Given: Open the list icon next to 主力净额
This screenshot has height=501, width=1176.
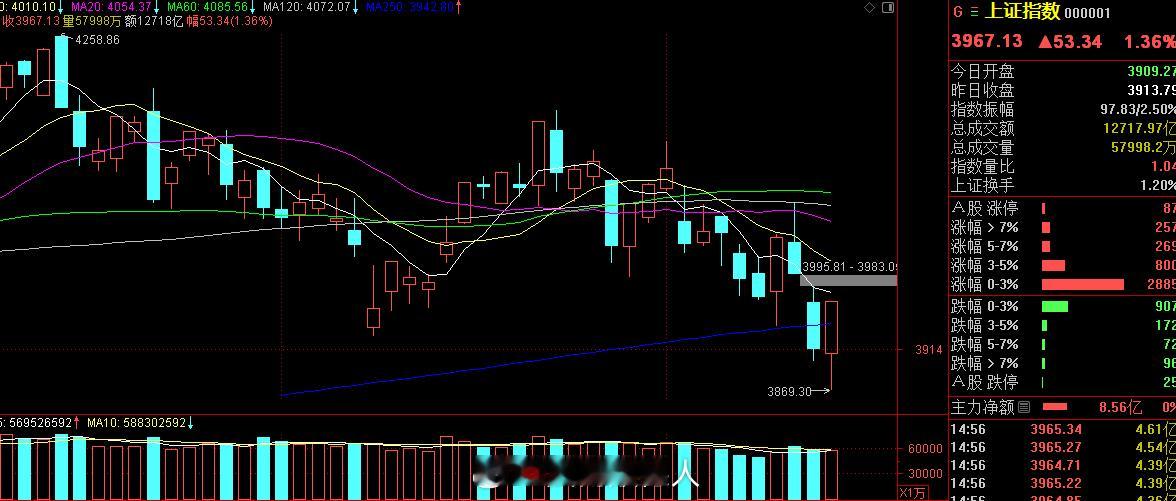Looking at the screenshot, I should (1024, 407).
